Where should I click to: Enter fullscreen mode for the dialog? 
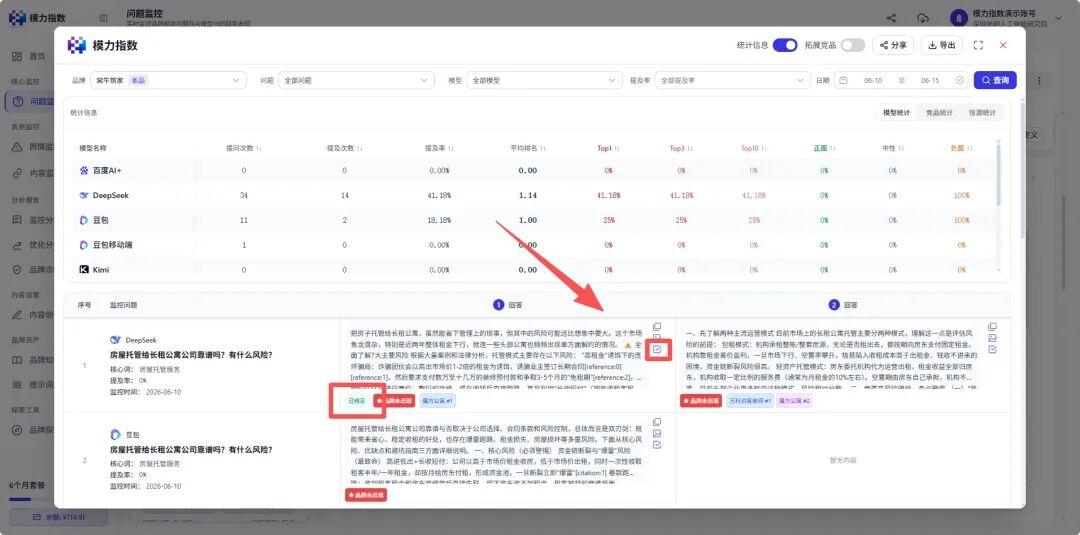click(x=977, y=45)
